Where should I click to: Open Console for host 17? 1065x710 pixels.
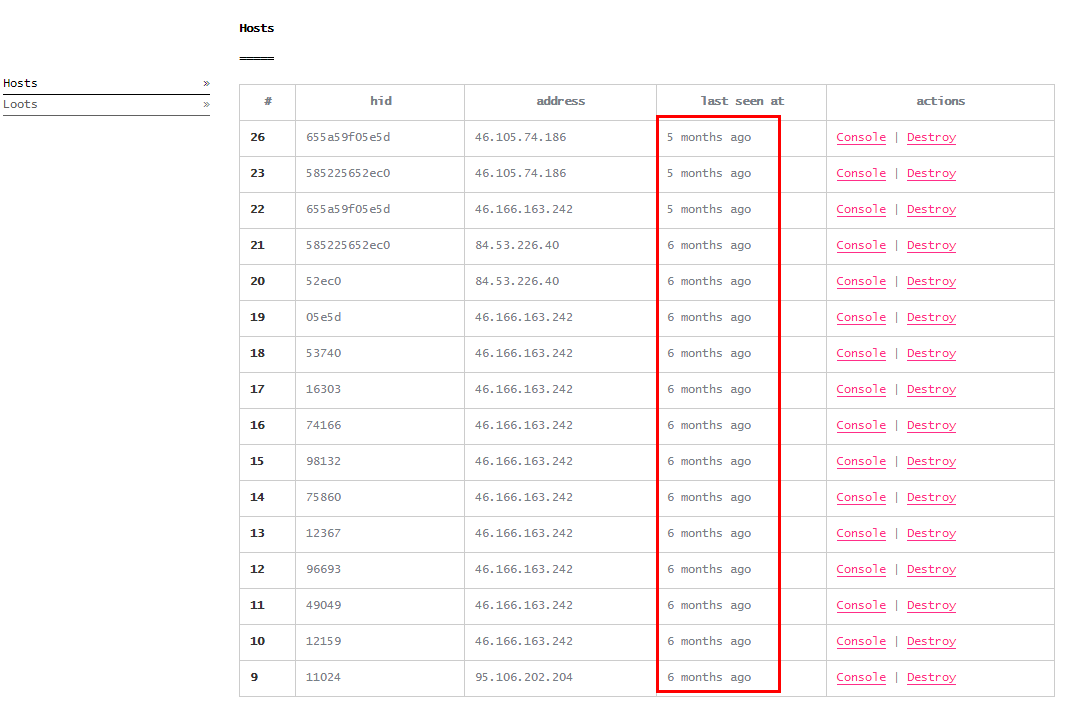click(861, 389)
